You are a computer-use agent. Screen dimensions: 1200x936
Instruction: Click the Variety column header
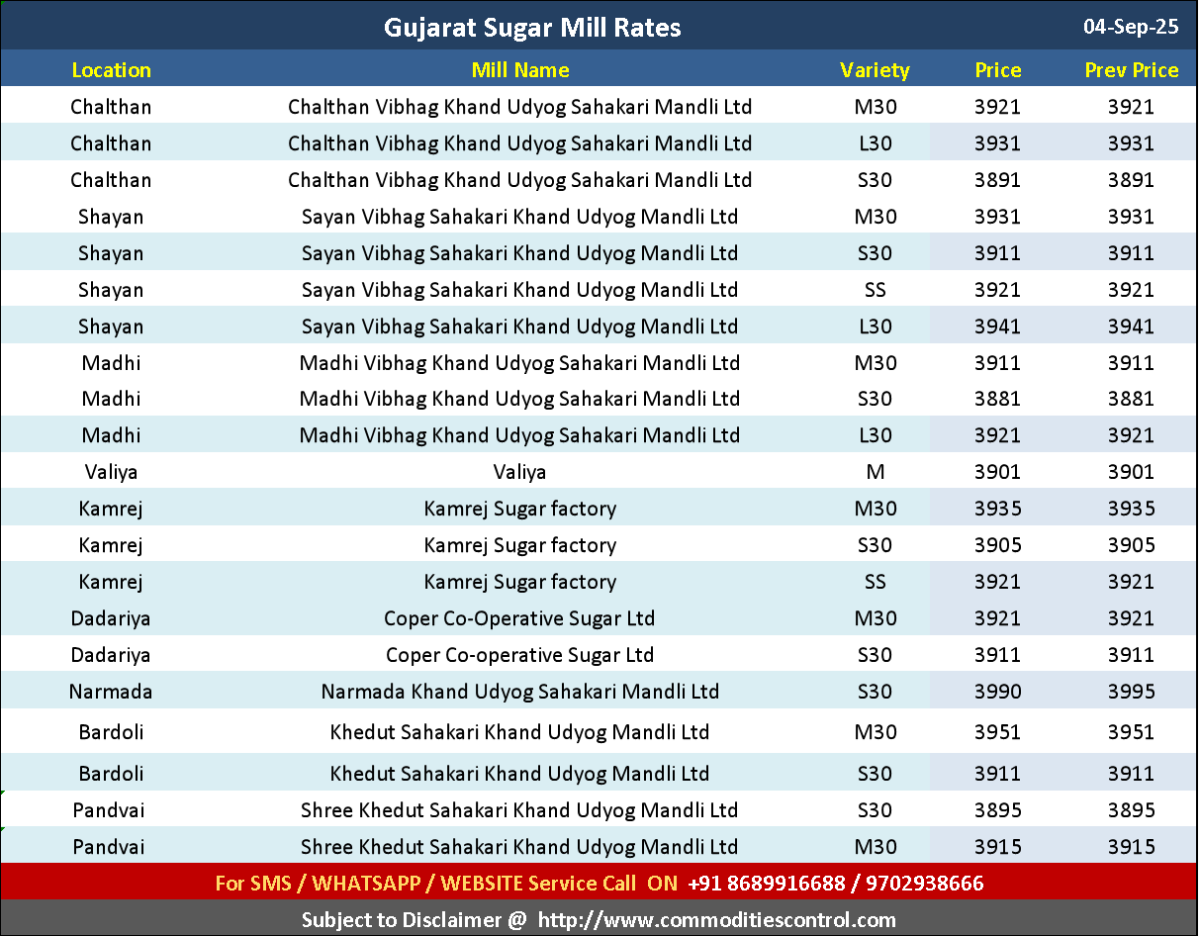click(875, 70)
